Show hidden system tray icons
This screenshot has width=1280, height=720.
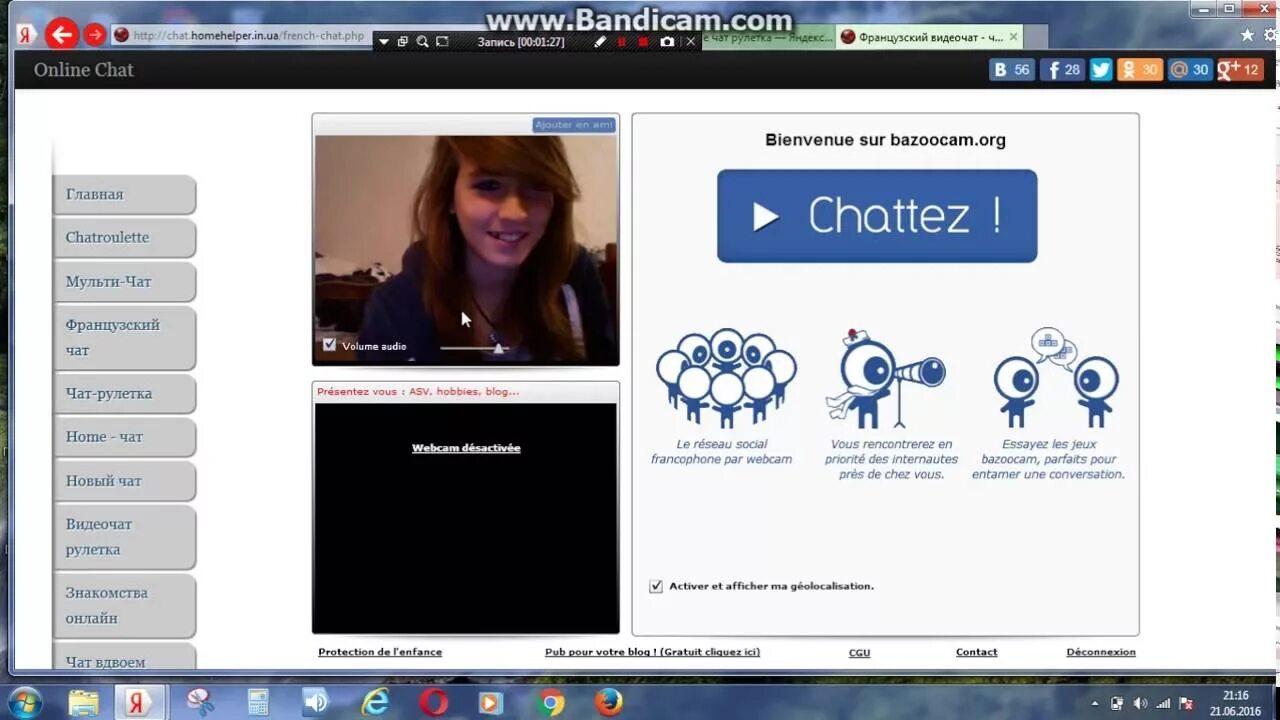(1094, 703)
